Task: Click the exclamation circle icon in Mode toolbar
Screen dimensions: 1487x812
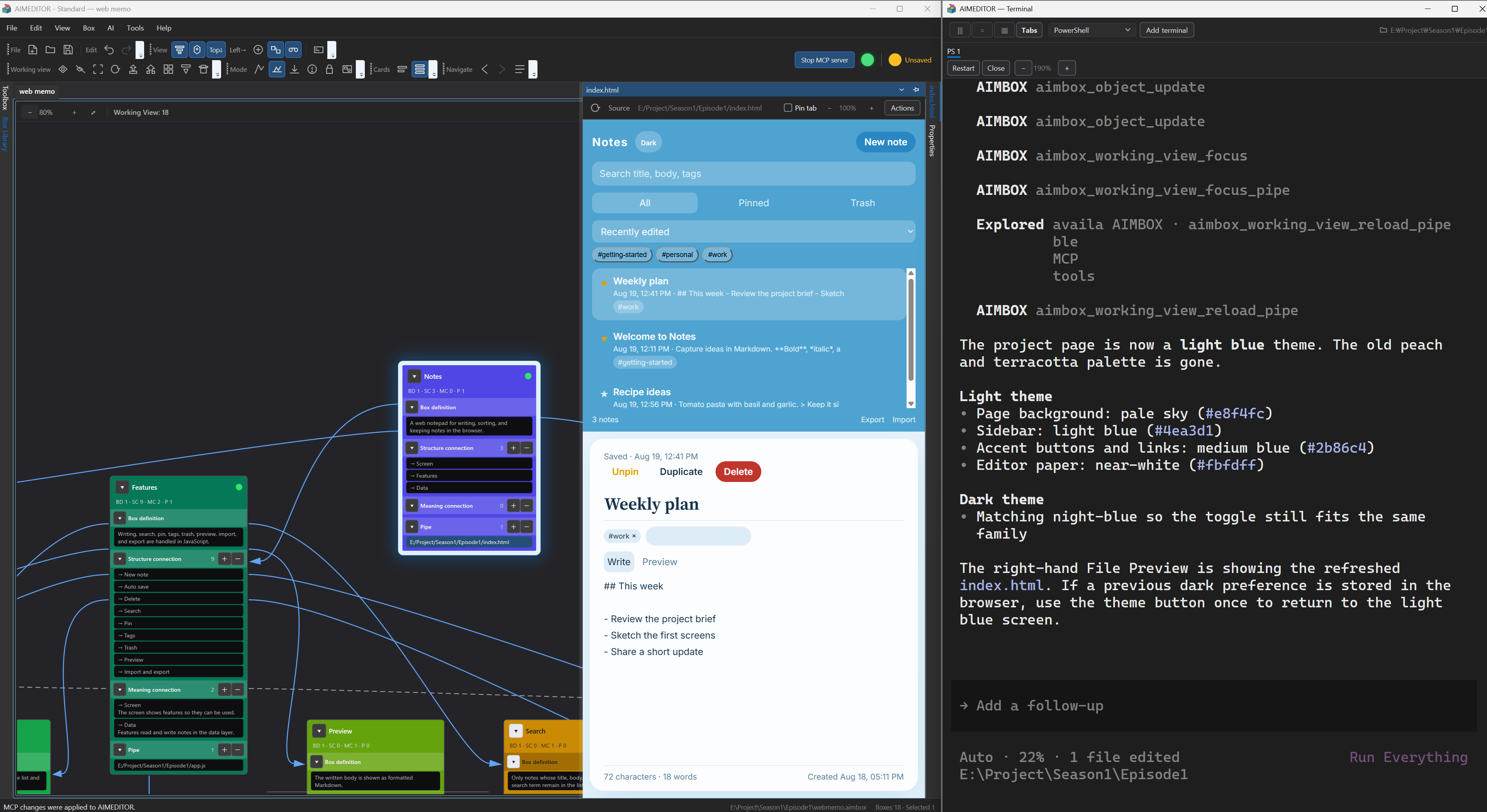Action: tap(312, 69)
